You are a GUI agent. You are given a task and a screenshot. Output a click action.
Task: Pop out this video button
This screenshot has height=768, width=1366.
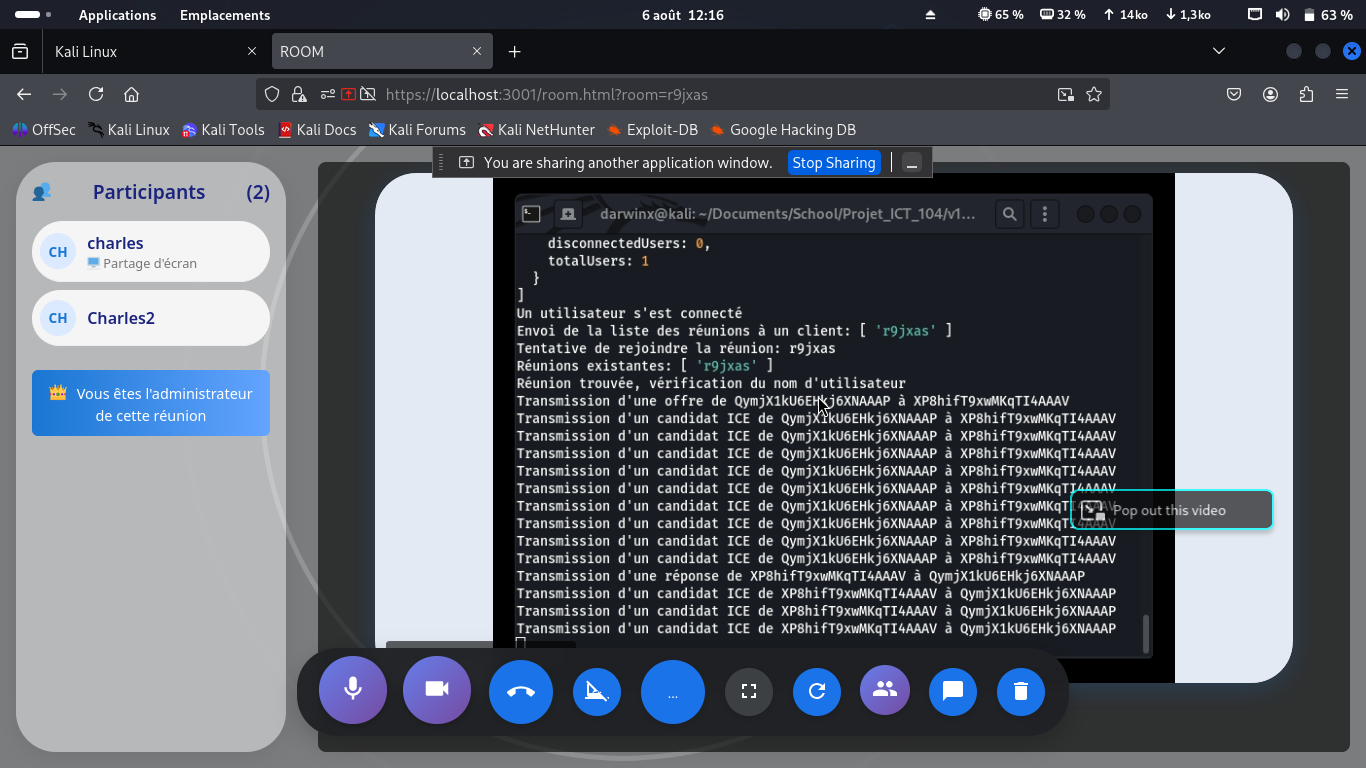[1170, 510]
